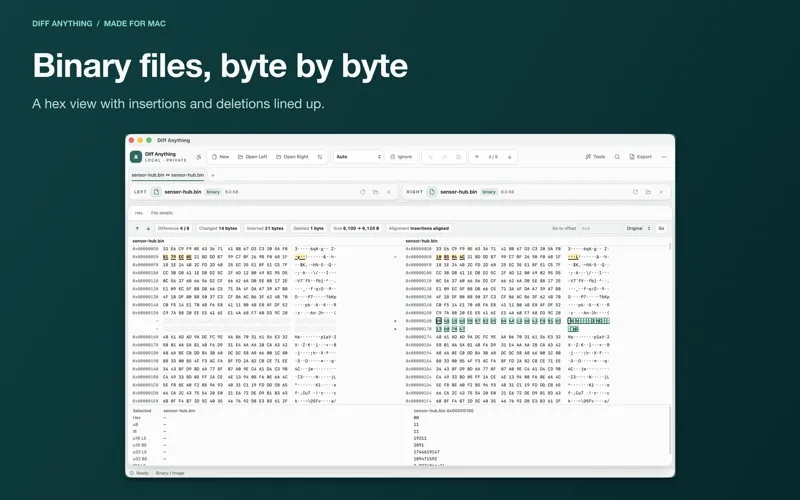Click the left hex pane sensor-hub.bin header

[x=148, y=241]
